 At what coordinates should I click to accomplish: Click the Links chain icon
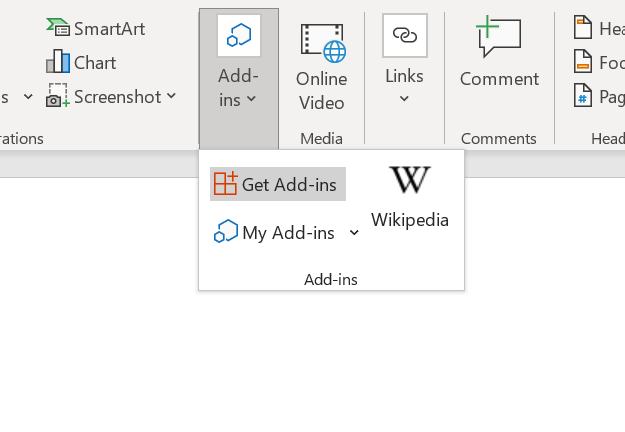pyautogui.click(x=404, y=36)
